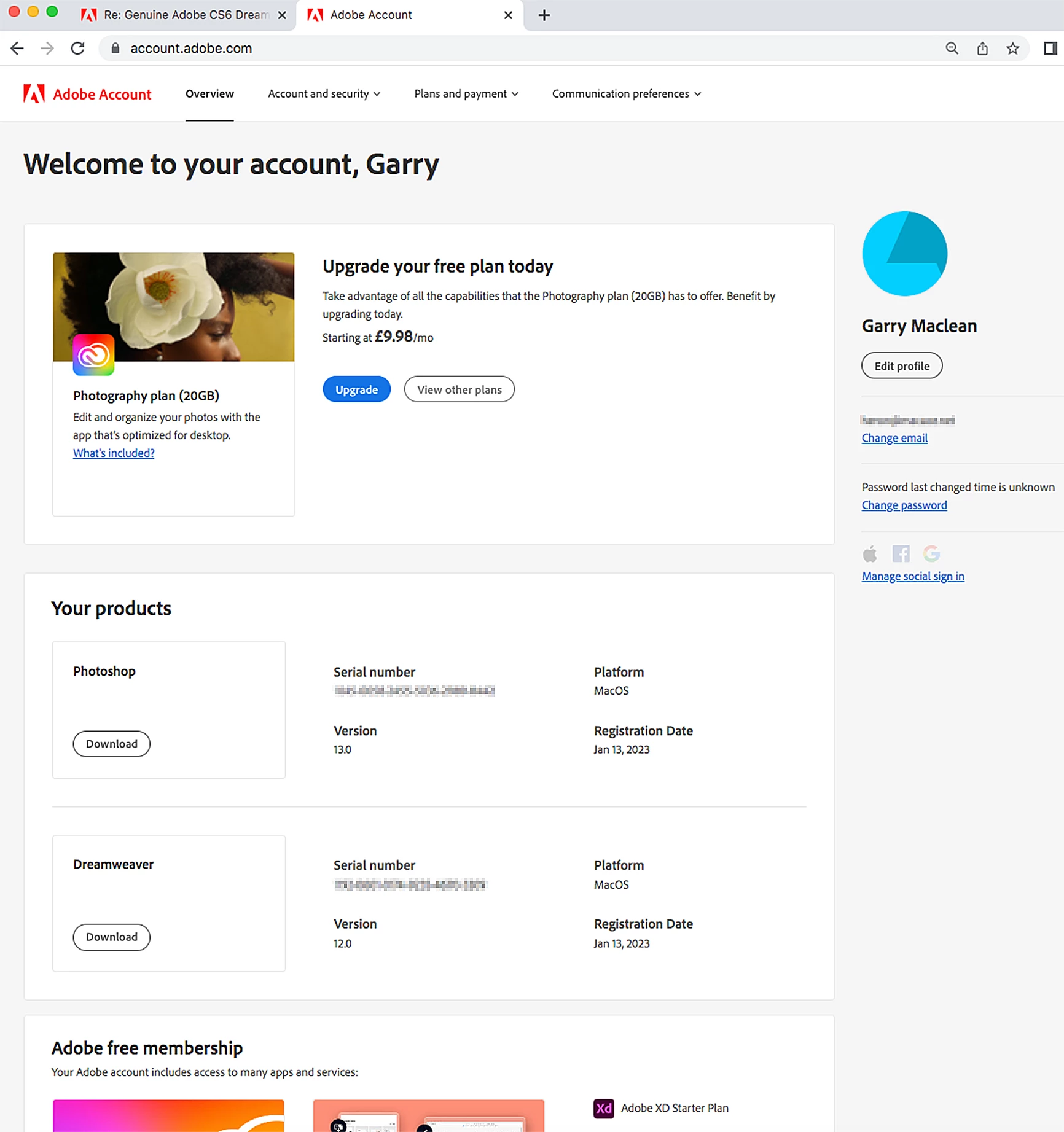Screen dimensions: 1064x1132
Task: Click the blue Upgrade button
Action: click(x=356, y=389)
